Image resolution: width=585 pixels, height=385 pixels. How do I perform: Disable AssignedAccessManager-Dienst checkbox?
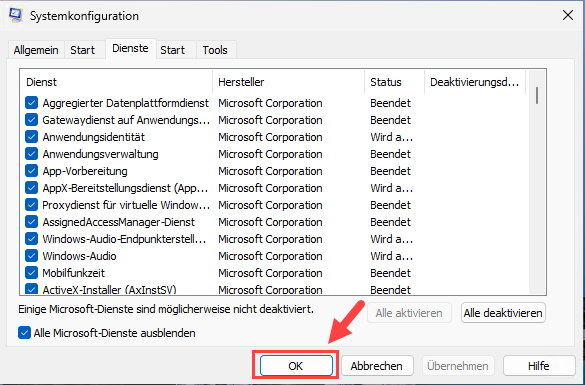coord(31,222)
